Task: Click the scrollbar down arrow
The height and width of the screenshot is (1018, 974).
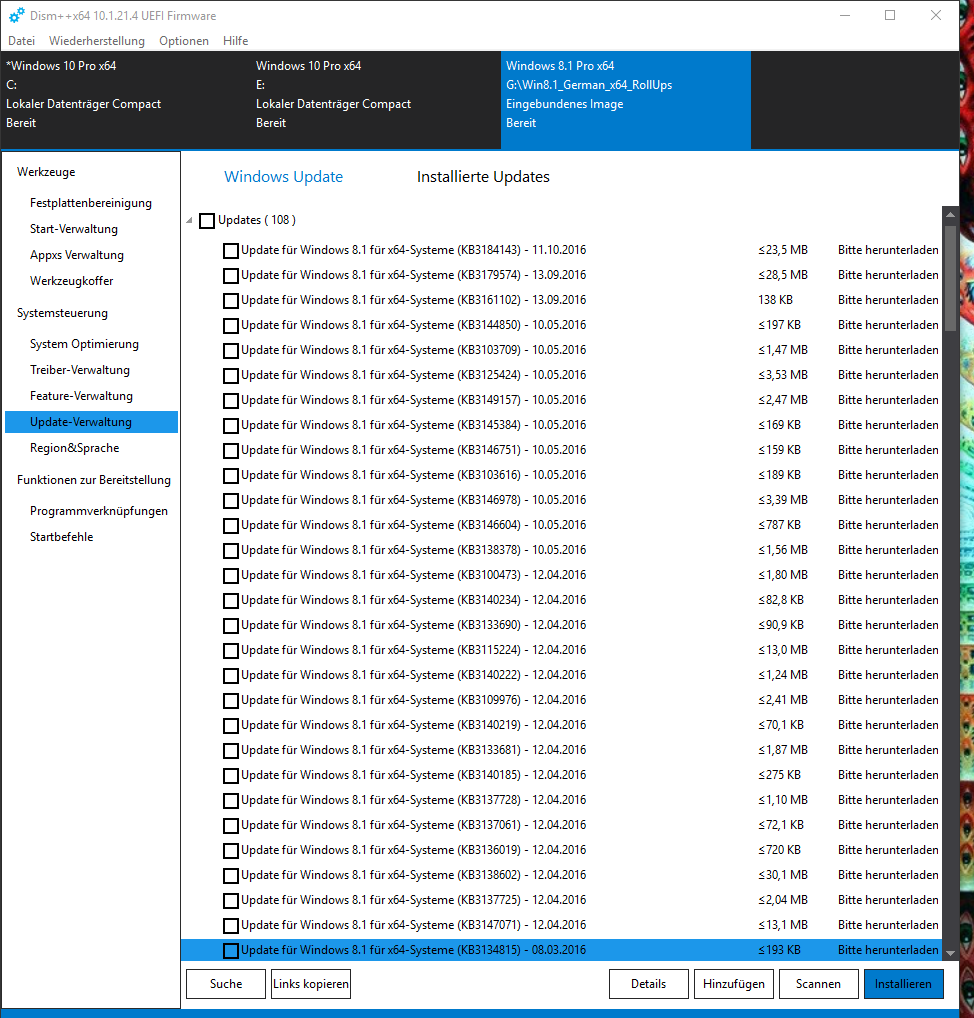Action: click(x=951, y=954)
